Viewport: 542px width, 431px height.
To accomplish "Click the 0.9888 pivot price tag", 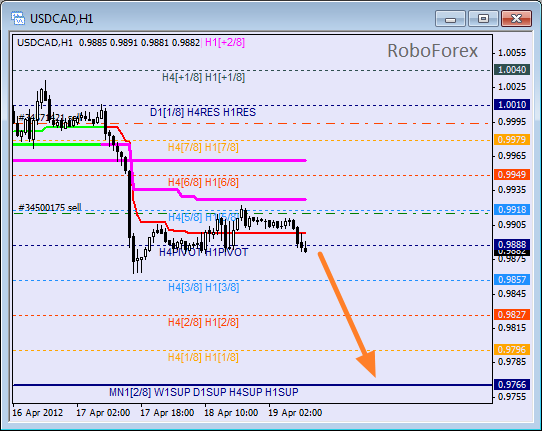I will [512, 244].
